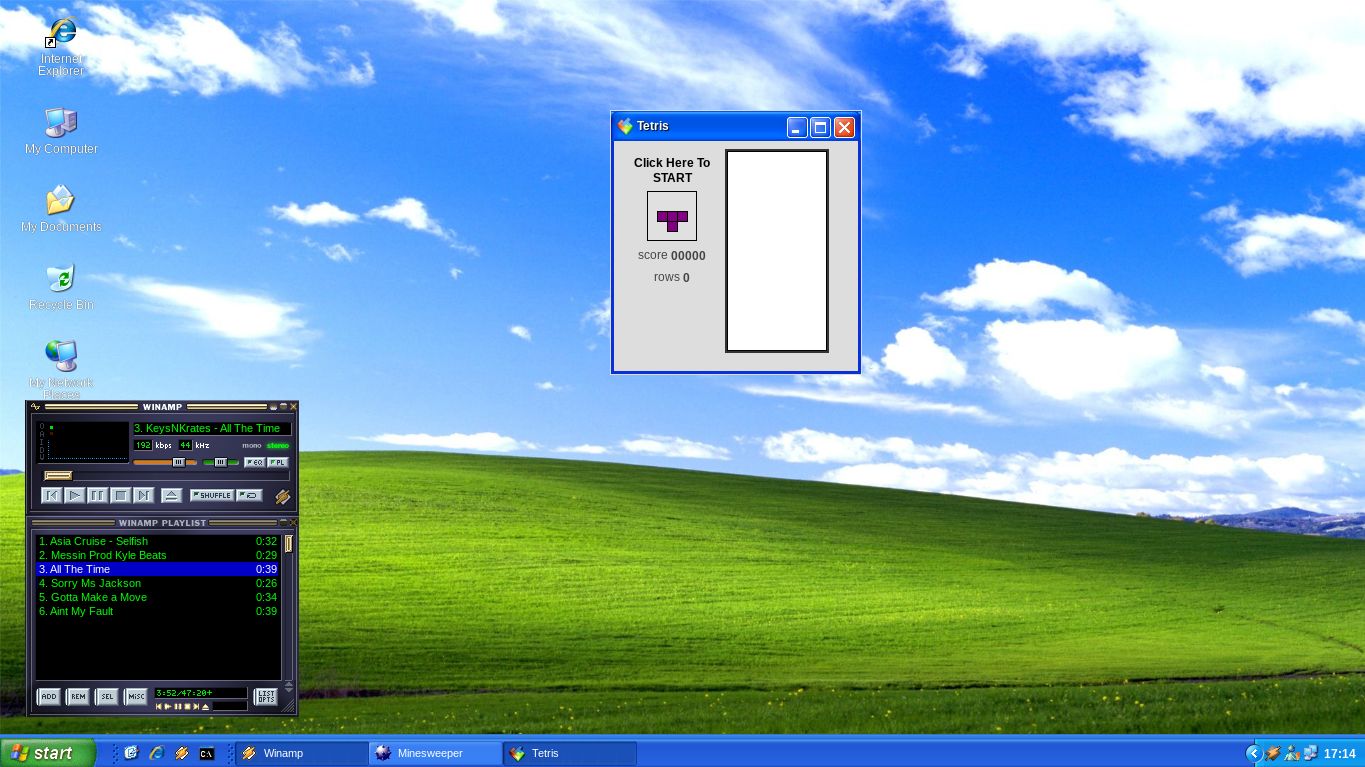Screen dimensions: 1365x767
Task: Click the Winamp previous track button
Action: 52,495
